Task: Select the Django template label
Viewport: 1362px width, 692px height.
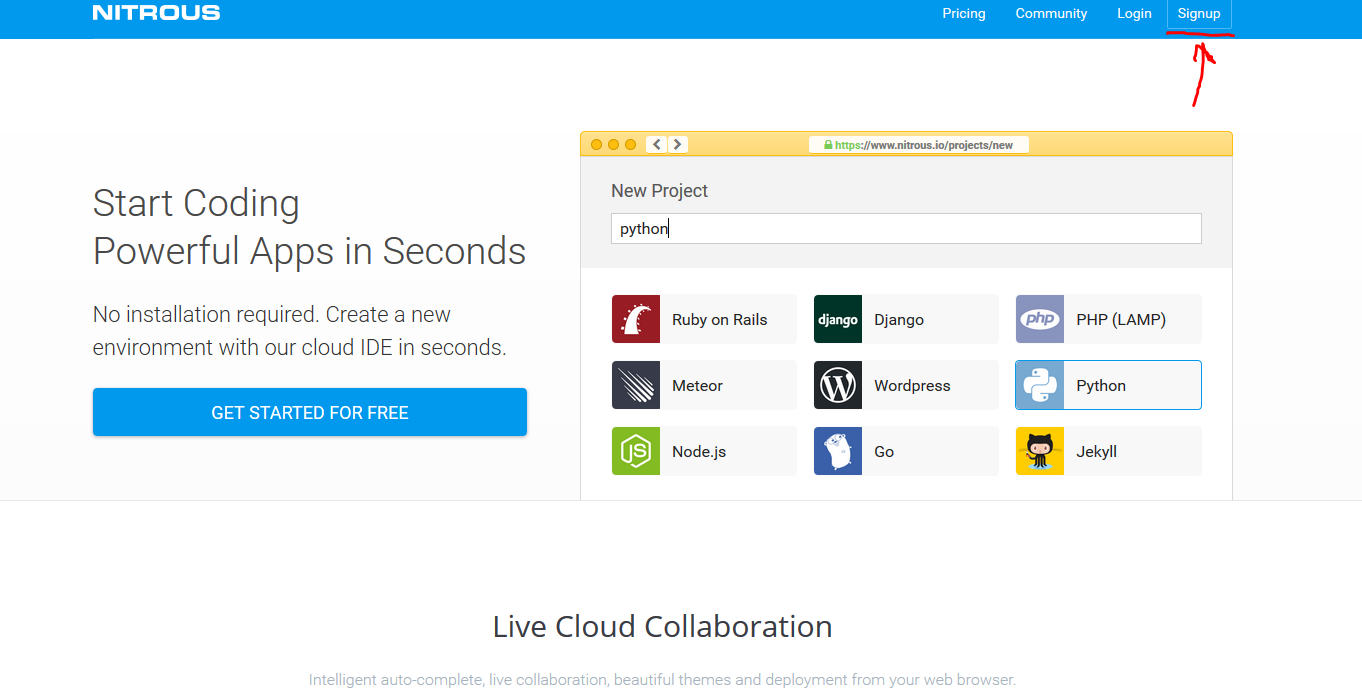Action: [x=899, y=320]
